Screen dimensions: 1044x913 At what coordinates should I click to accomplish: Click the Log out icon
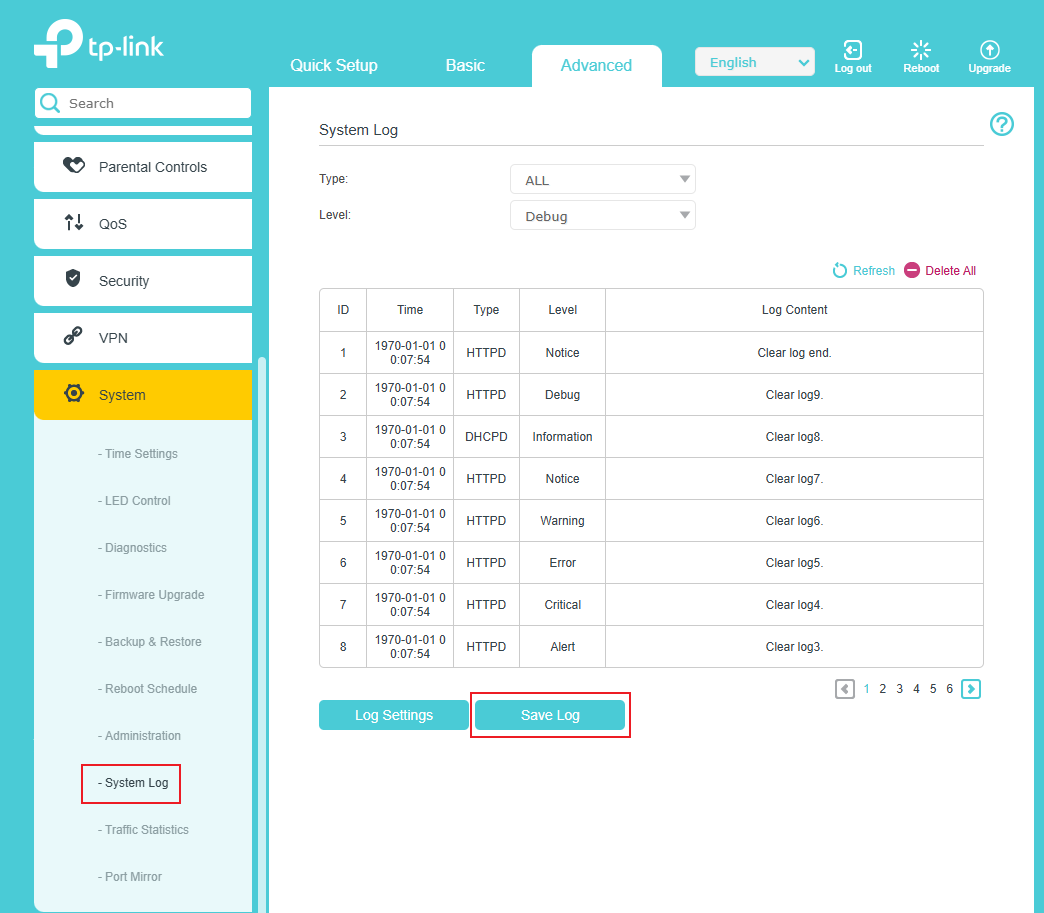point(852,50)
